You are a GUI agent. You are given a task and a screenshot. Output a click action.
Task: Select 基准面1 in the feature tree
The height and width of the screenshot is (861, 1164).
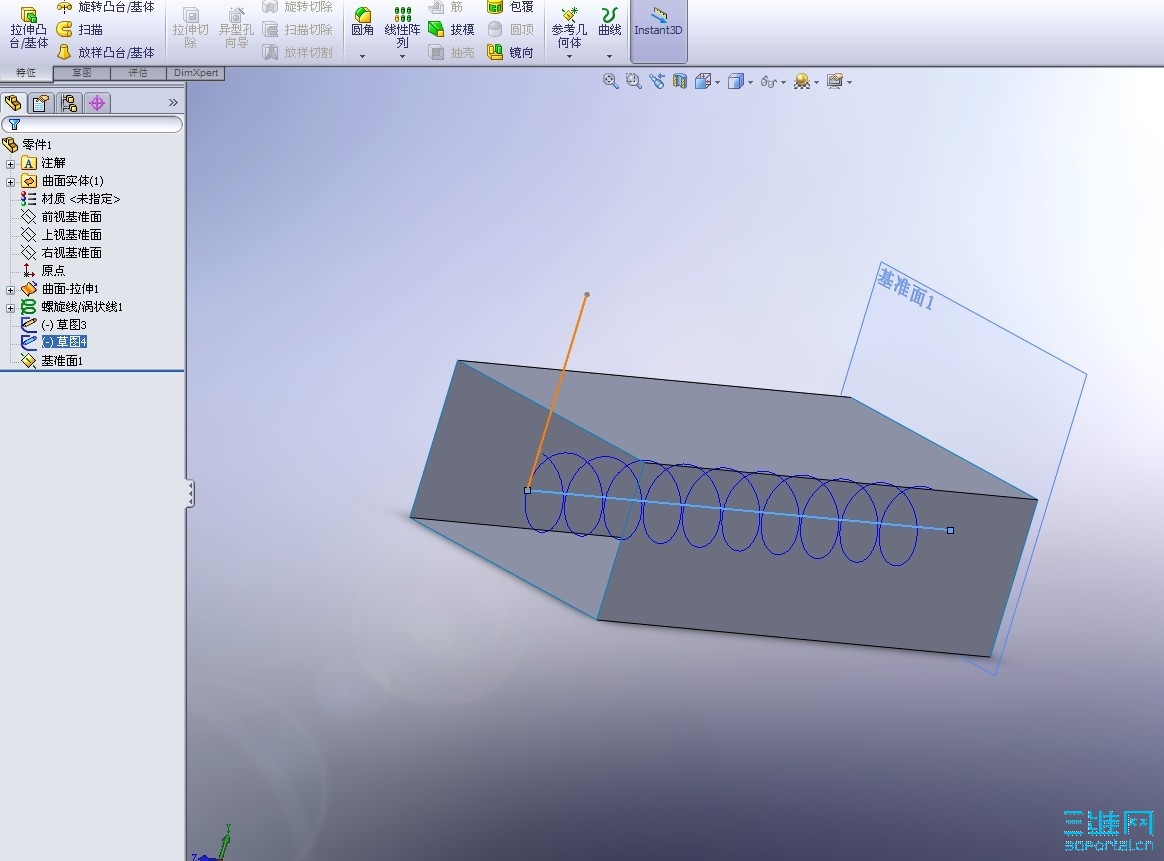click(52, 361)
